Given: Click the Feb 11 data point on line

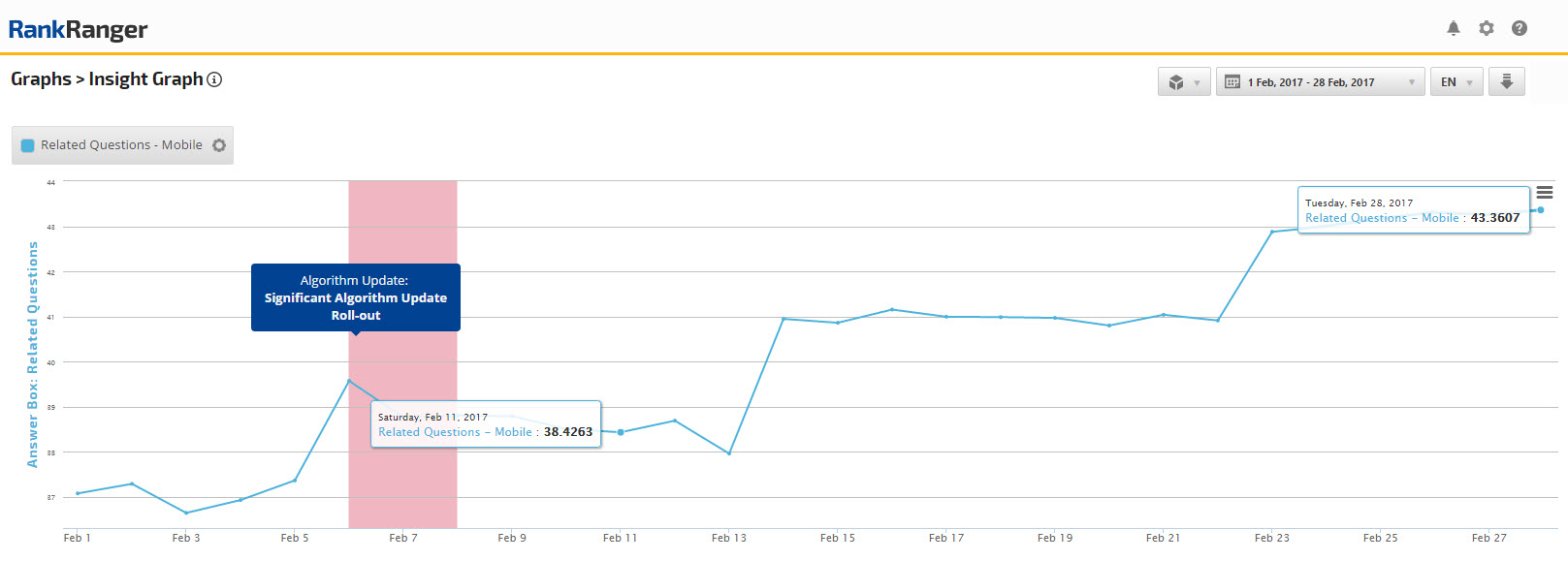Looking at the screenshot, I should 621,432.
